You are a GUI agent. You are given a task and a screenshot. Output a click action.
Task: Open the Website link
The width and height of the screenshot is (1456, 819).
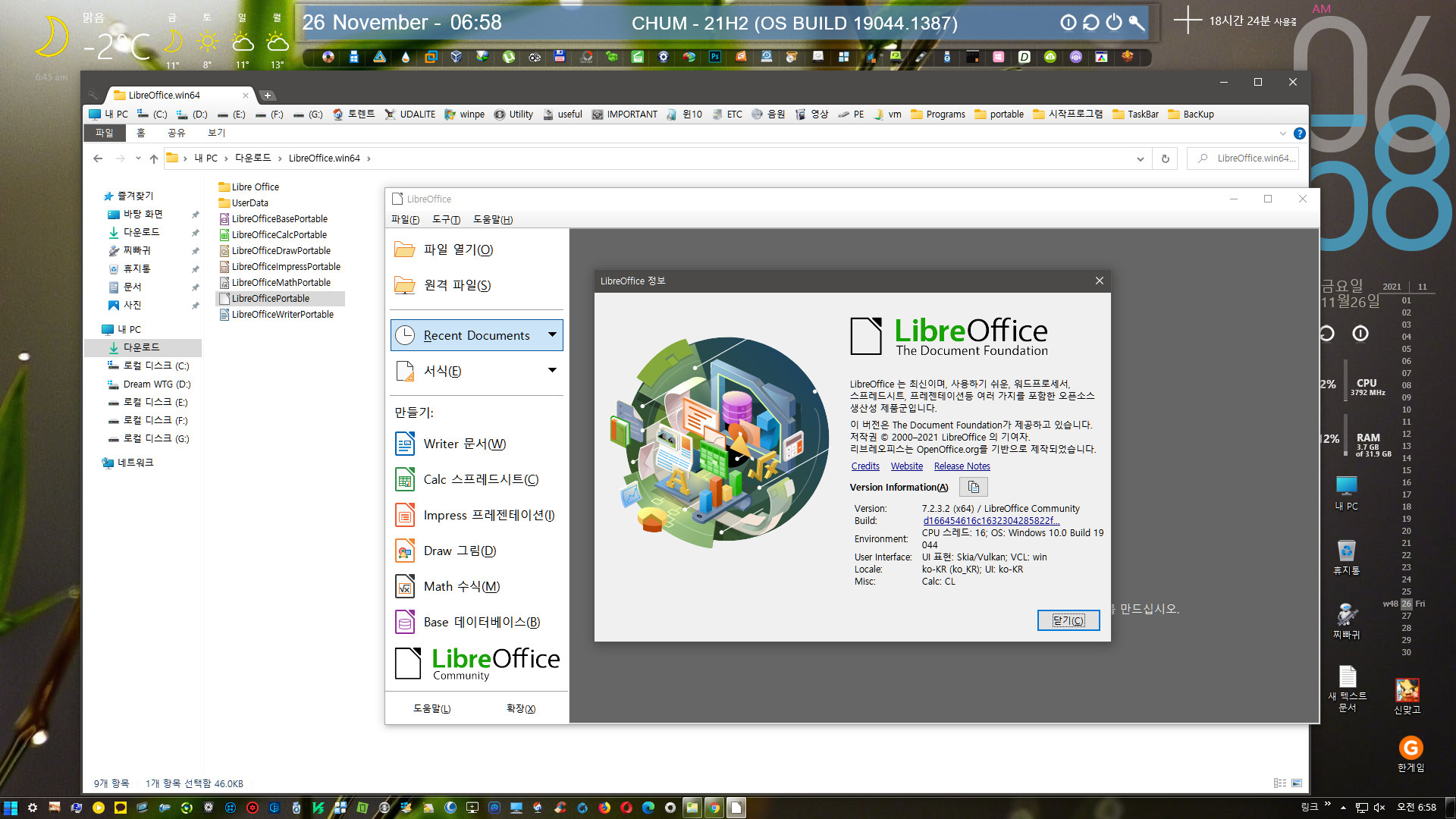pos(907,466)
